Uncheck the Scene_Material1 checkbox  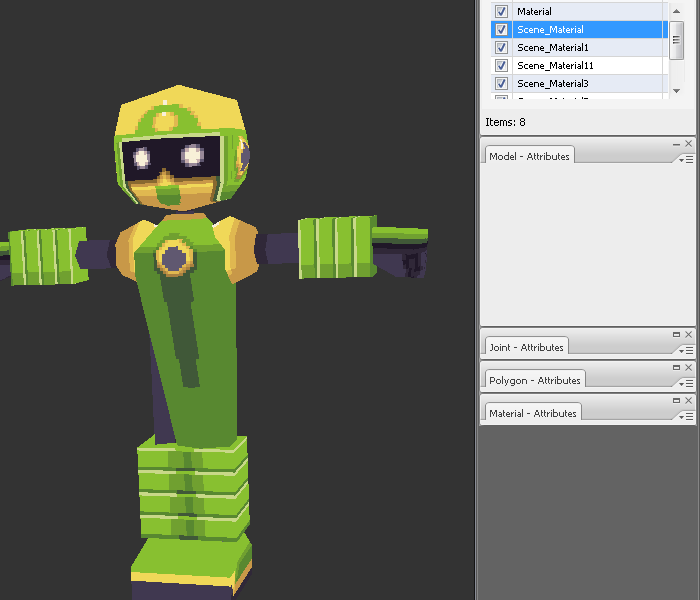(x=501, y=47)
